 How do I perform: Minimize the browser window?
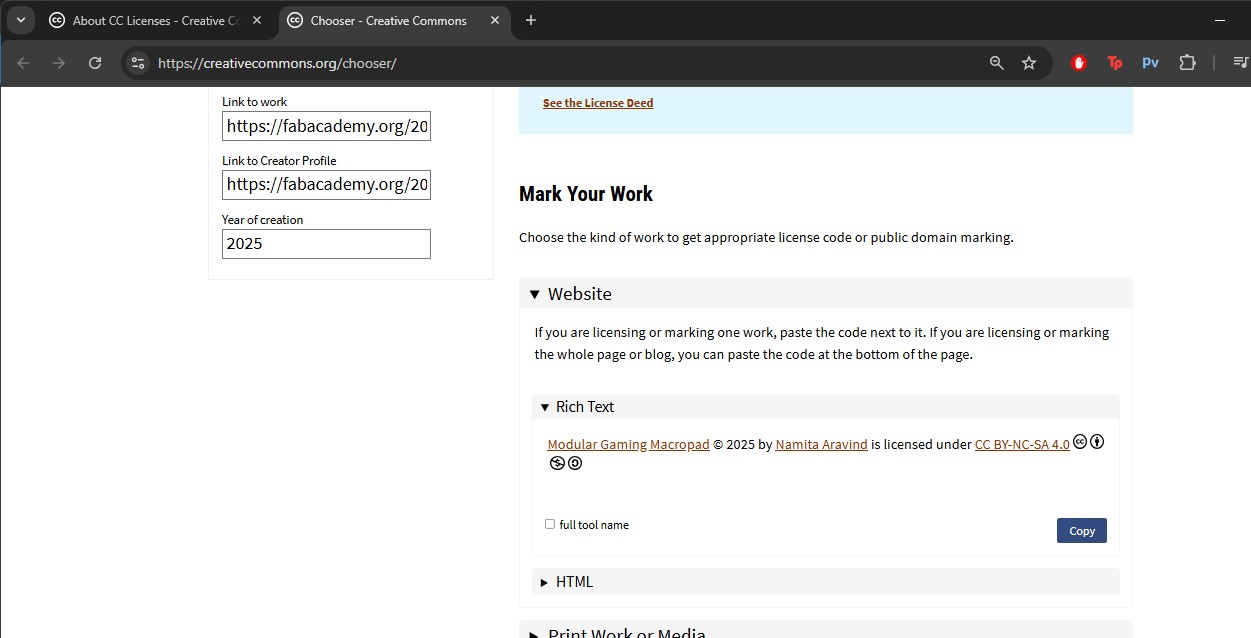click(x=1220, y=20)
